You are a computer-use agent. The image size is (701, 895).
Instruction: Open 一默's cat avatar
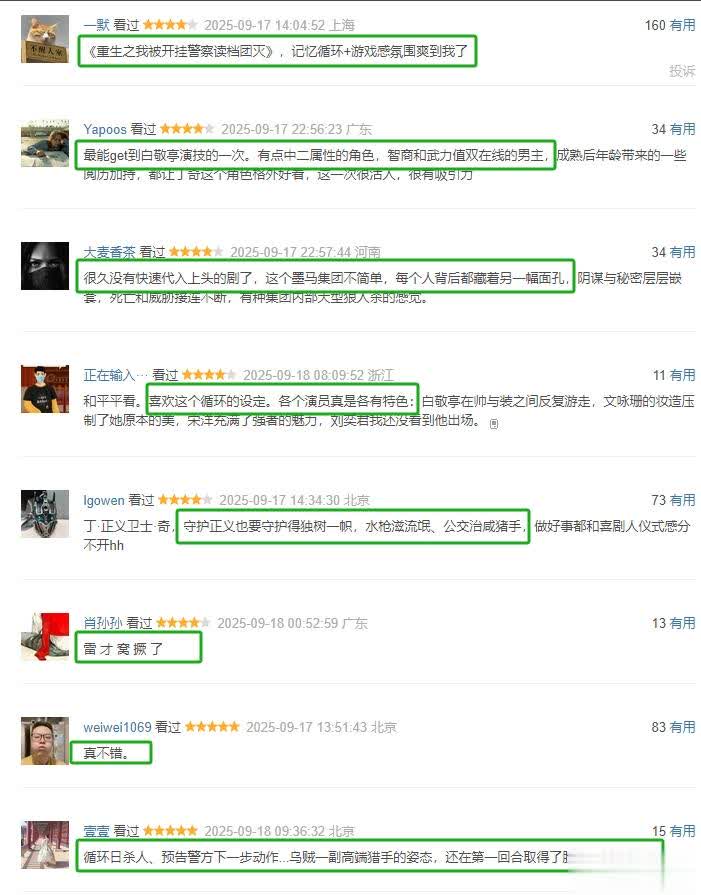click(45, 39)
